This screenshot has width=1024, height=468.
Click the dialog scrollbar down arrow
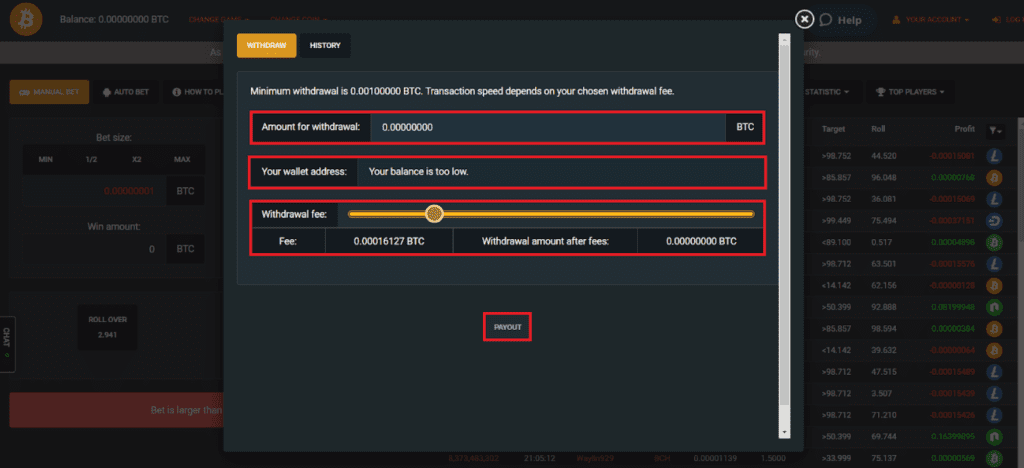click(784, 432)
